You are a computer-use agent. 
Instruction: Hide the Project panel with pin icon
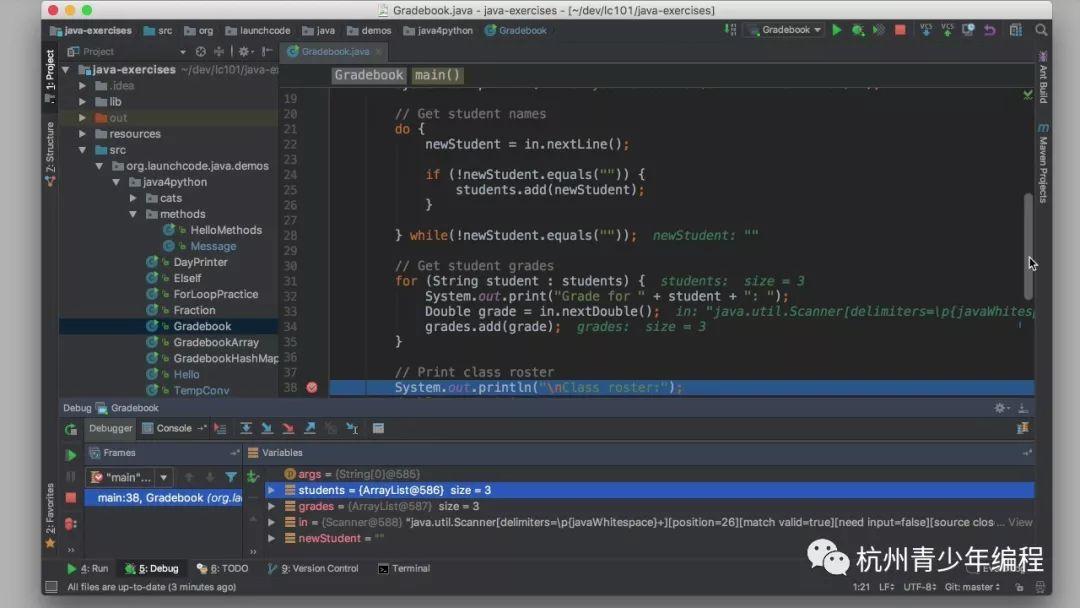coord(267,52)
